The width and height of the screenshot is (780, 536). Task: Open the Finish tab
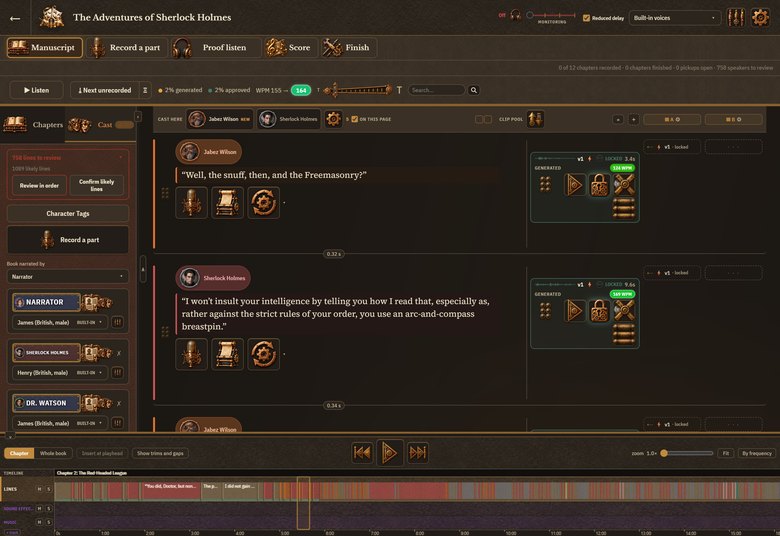tap(348, 48)
